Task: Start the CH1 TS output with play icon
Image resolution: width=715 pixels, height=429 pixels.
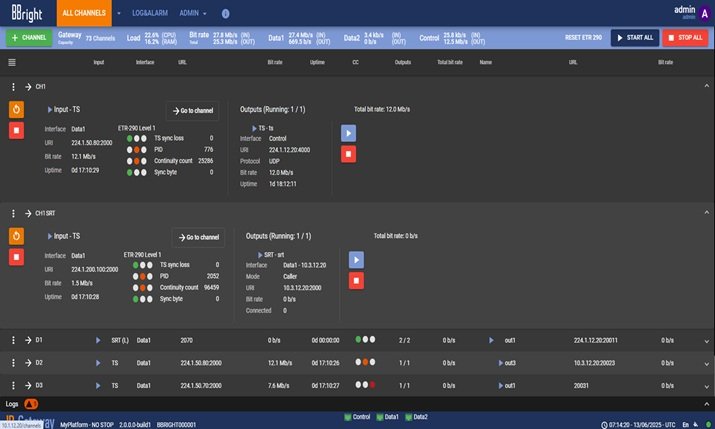Action: (x=348, y=132)
